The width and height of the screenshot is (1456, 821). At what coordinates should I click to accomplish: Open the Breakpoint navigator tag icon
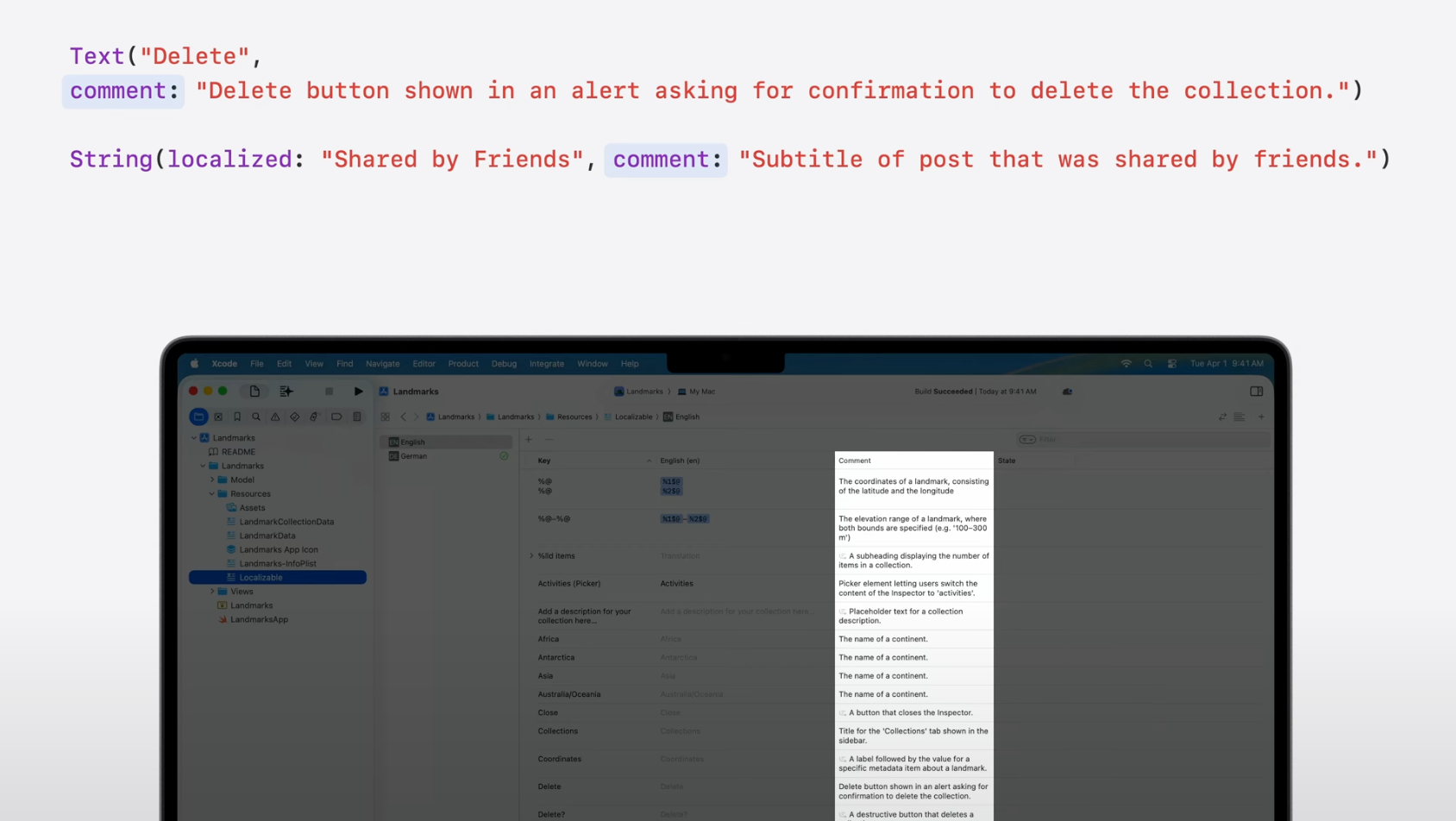pyautogui.click(x=336, y=417)
